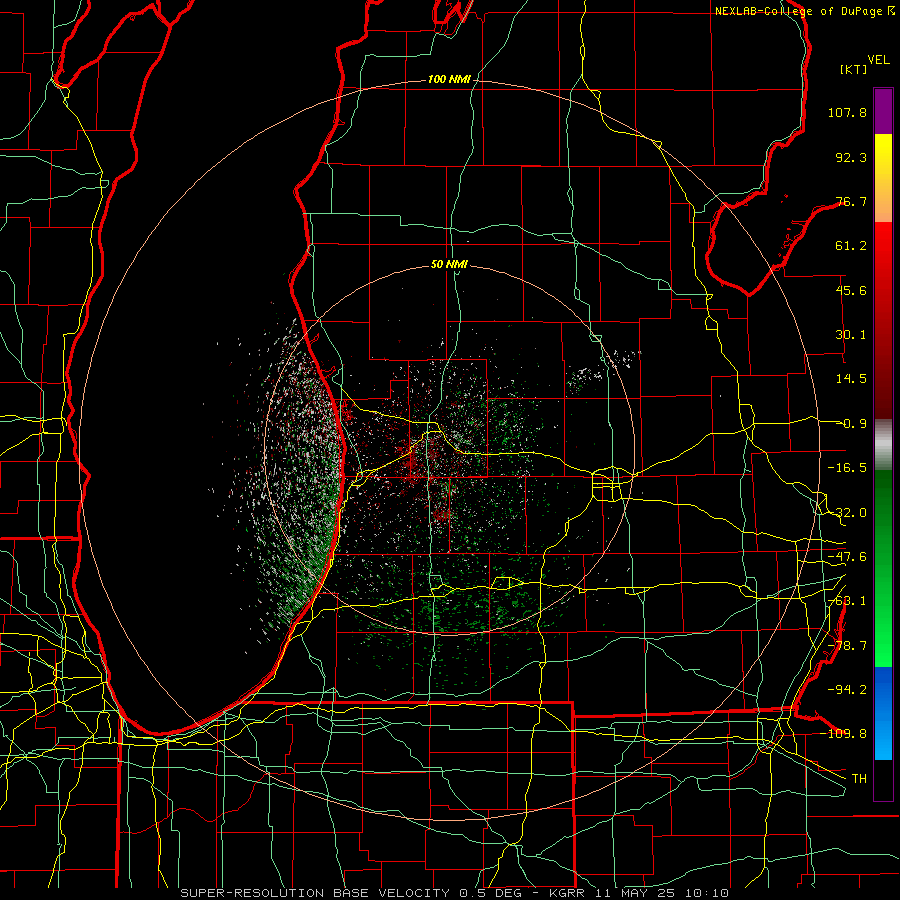Click the 107.8 velocity scale value
The width and height of the screenshot is (900, 900).
[847, 112]
